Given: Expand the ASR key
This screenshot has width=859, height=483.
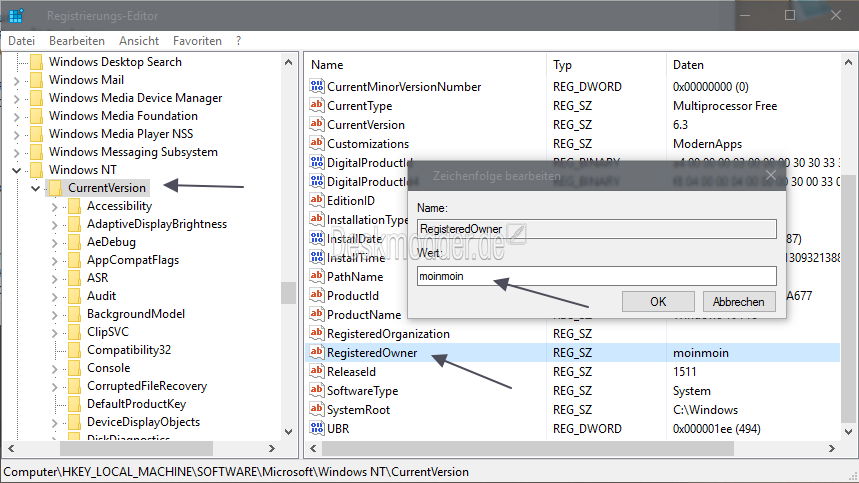Looking at the screenshot, I should [54, 279].
